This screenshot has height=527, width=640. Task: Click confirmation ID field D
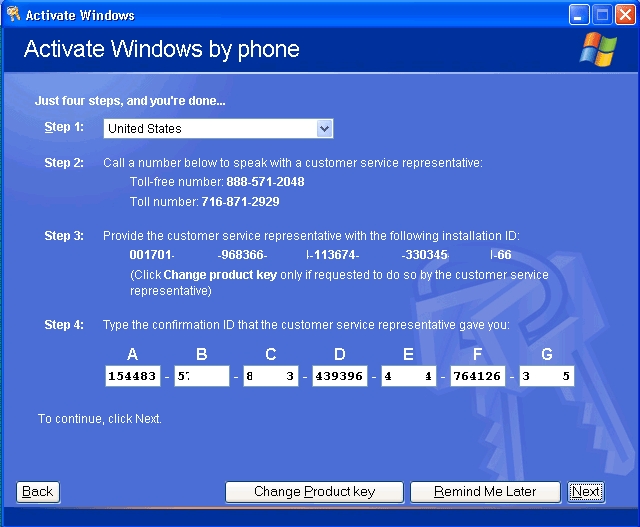coord(340,376)
